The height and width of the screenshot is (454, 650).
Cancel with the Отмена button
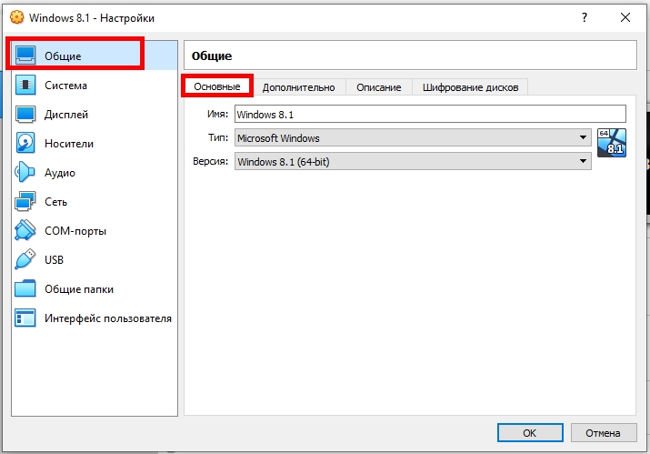(x=604, y=433)
